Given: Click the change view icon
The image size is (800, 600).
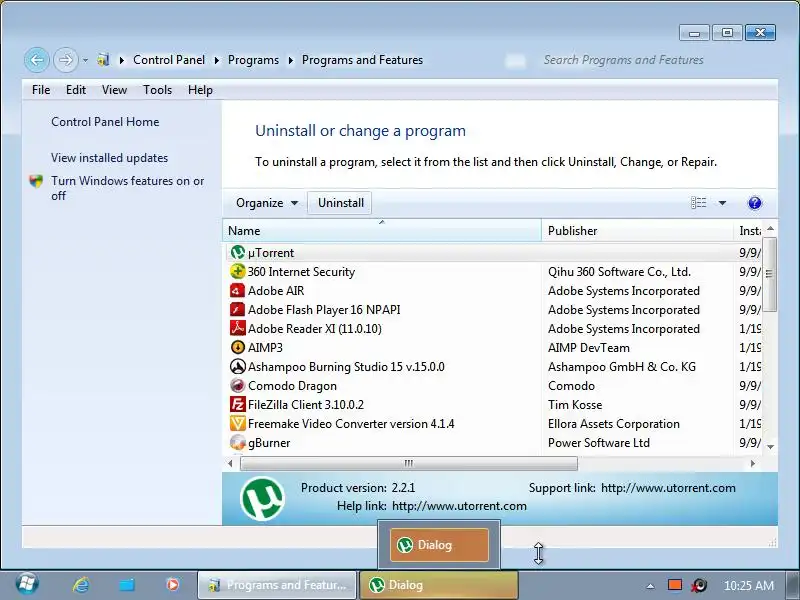Looking at the screenshot, I should point(698,203).
